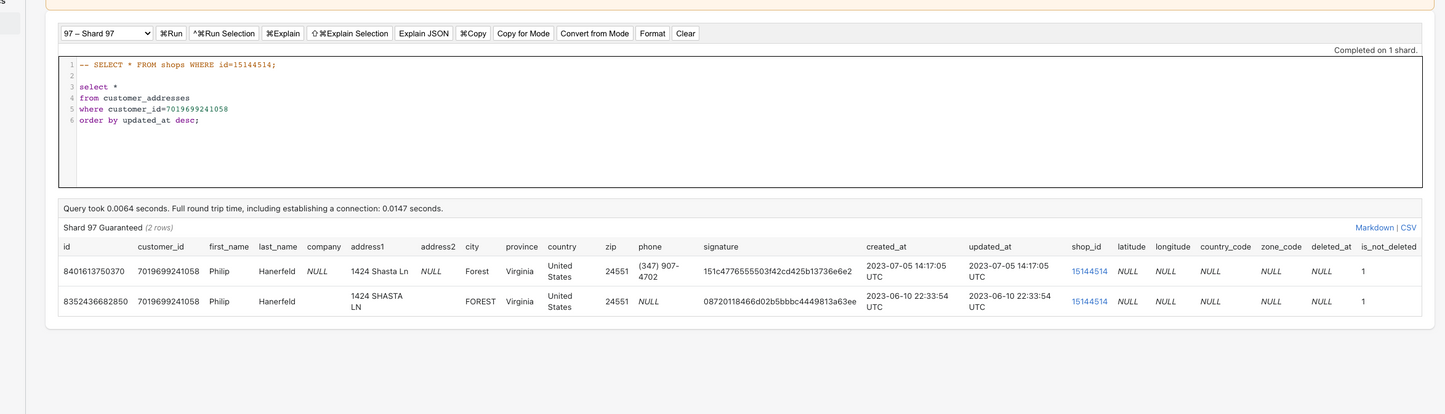Click the Convert from Mode button

(x=594, y=34)
